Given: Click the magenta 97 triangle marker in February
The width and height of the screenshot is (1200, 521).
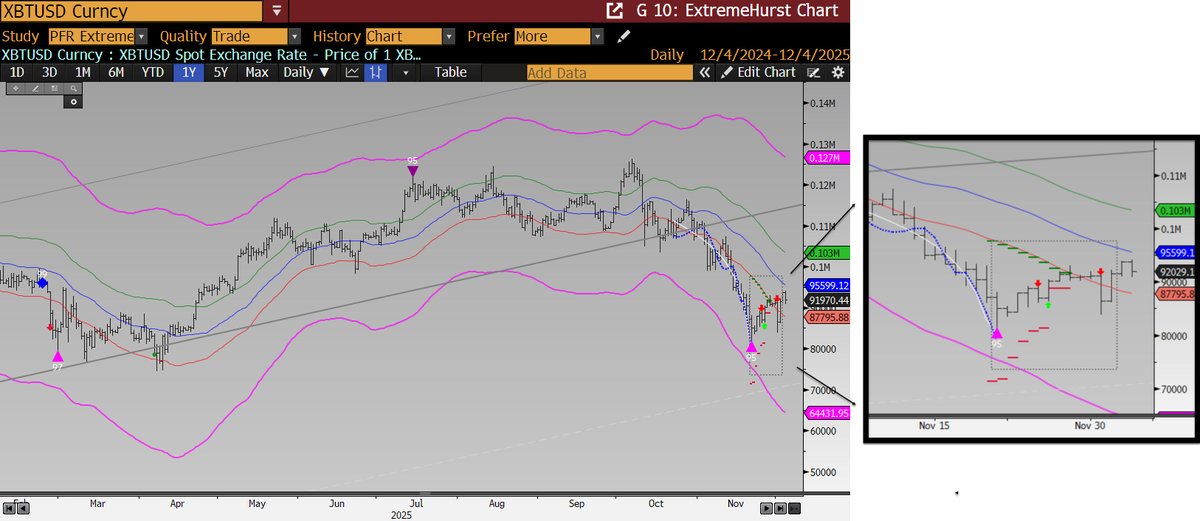Looking at the screenshot, I should click(x=57, y=355).
